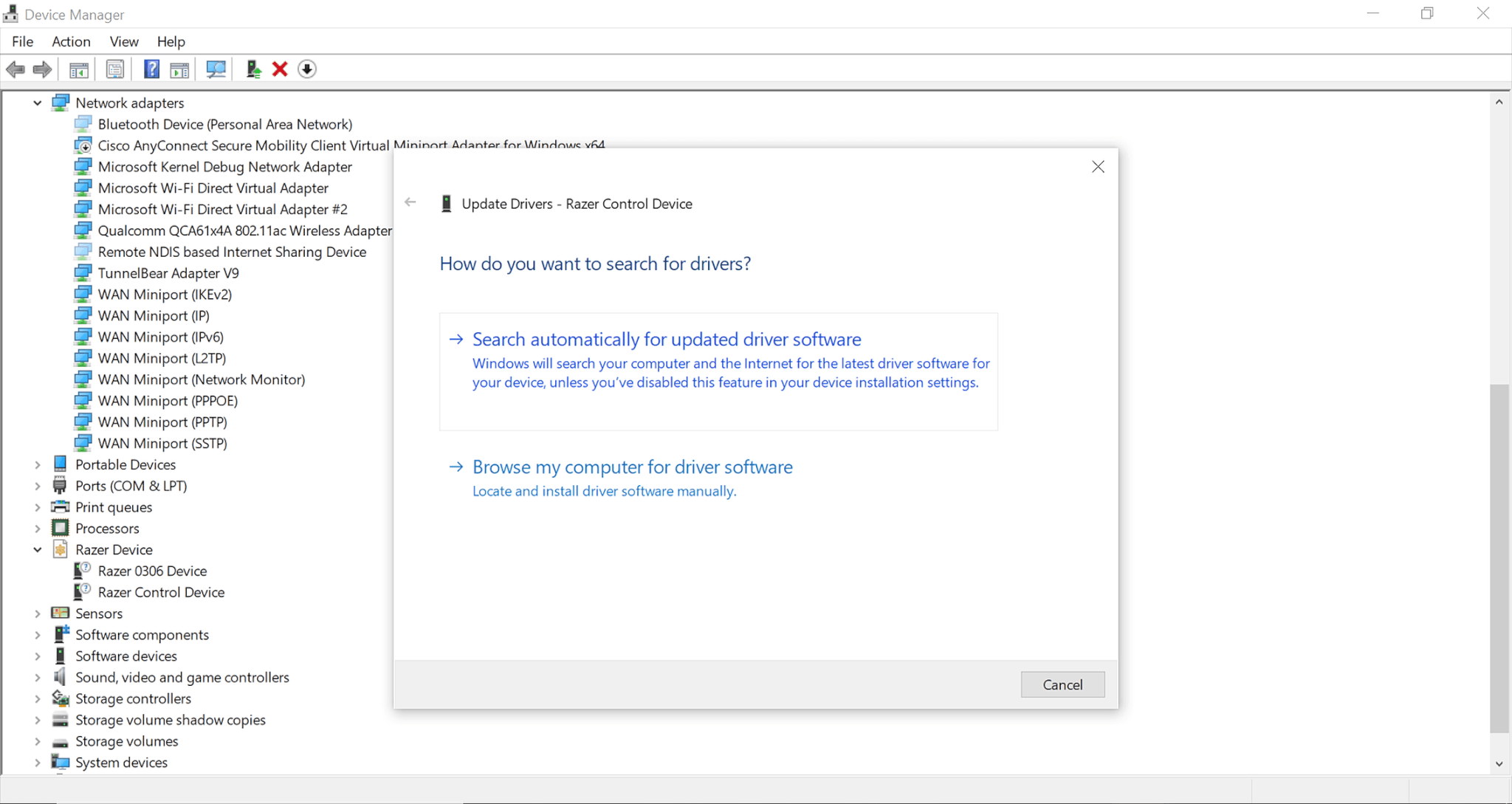Expand the Ports (COM & LPT) category

[x=38, y=487]
